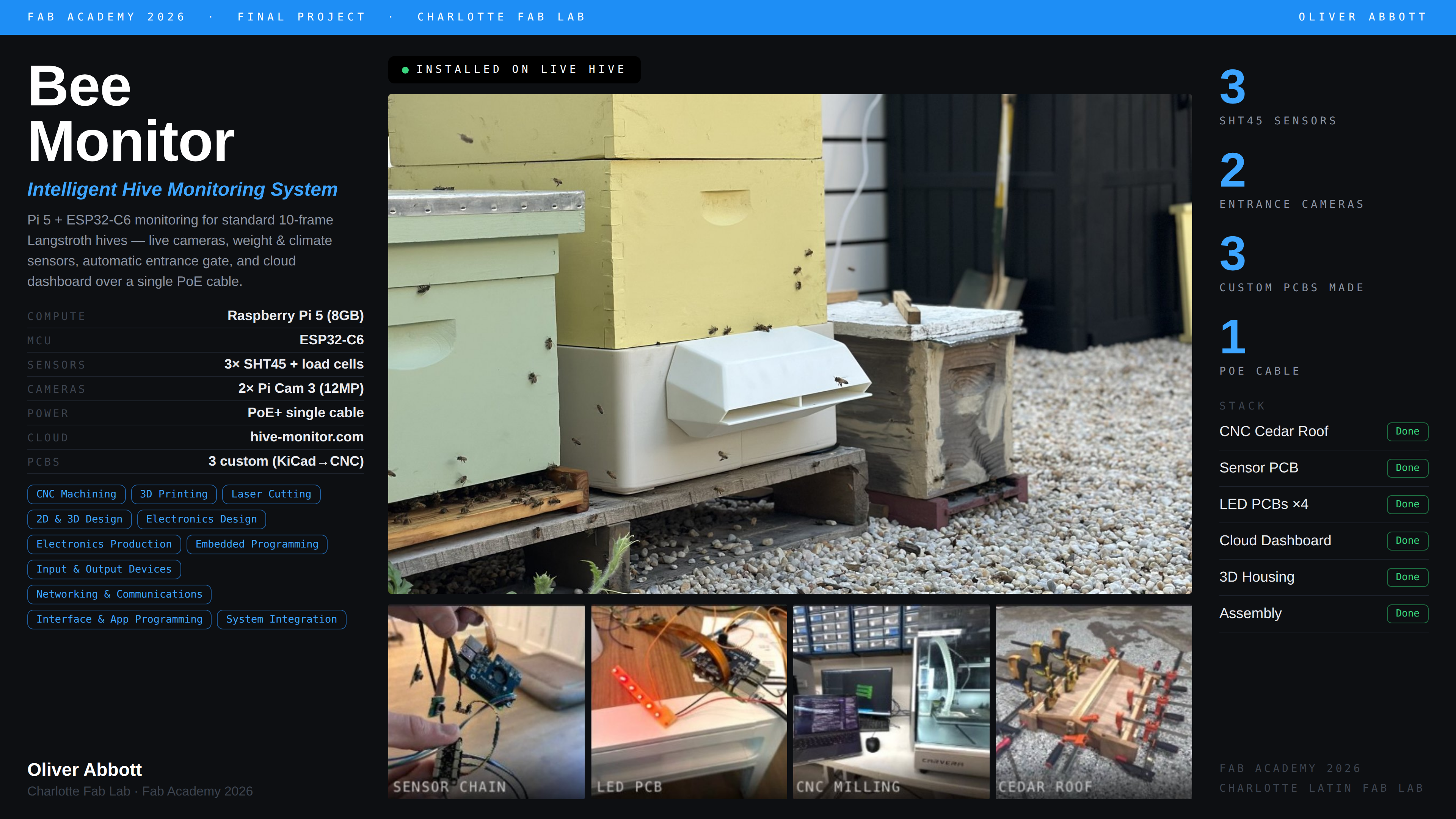Image resolution: width=1456 pixels, height=819 pixels.
Task: Click the hive-monitor.com cloud address
Action: (x=307, y=437)
